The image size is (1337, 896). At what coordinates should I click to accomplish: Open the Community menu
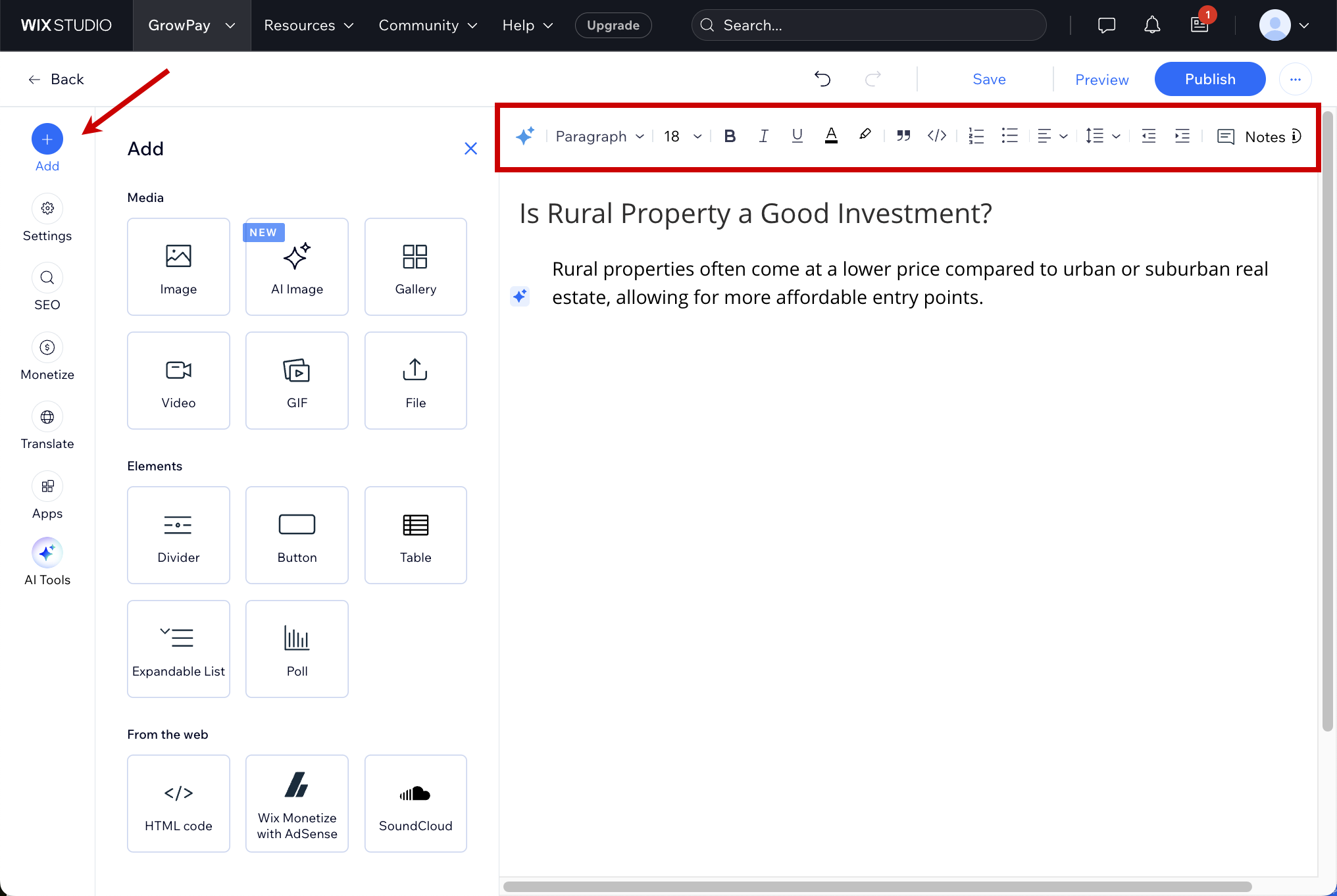(x=428, y=26)
